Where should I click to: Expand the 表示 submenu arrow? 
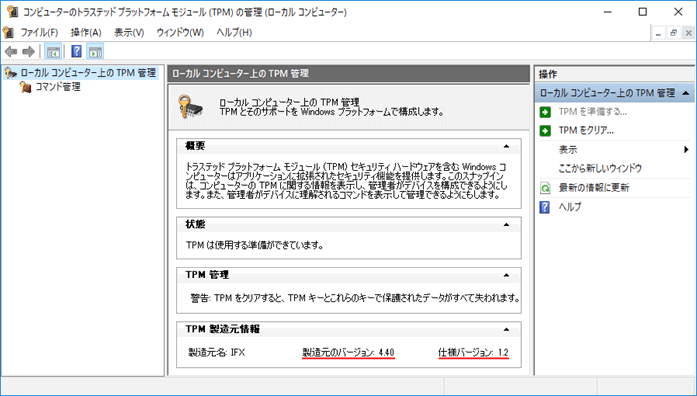click(x=686, y=150)
